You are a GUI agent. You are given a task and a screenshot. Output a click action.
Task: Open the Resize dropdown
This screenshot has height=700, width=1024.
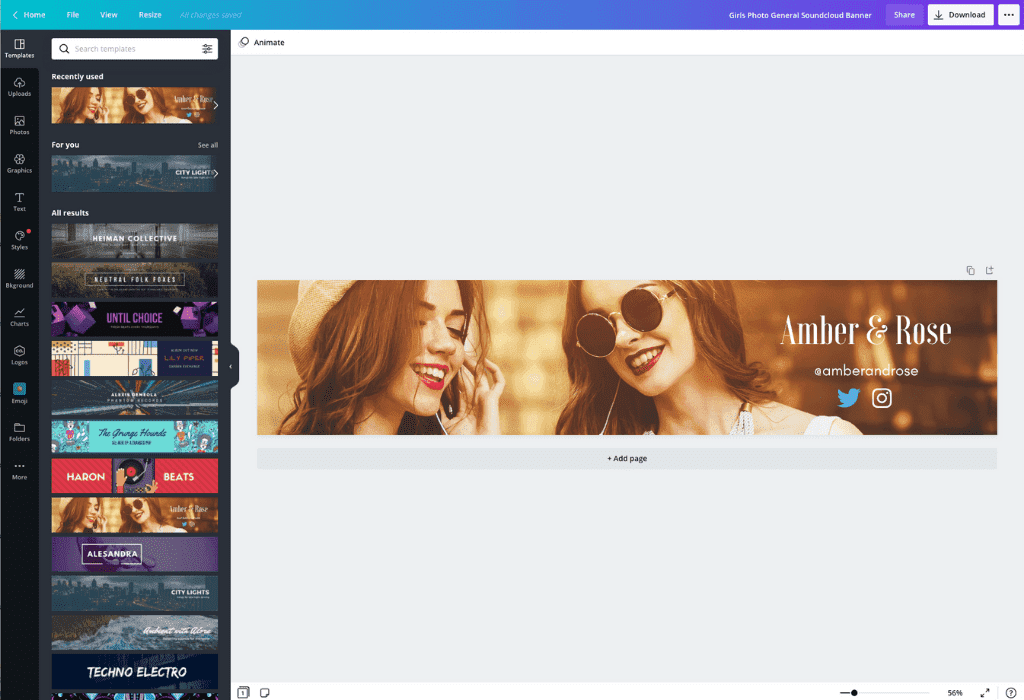click(149, 14)
